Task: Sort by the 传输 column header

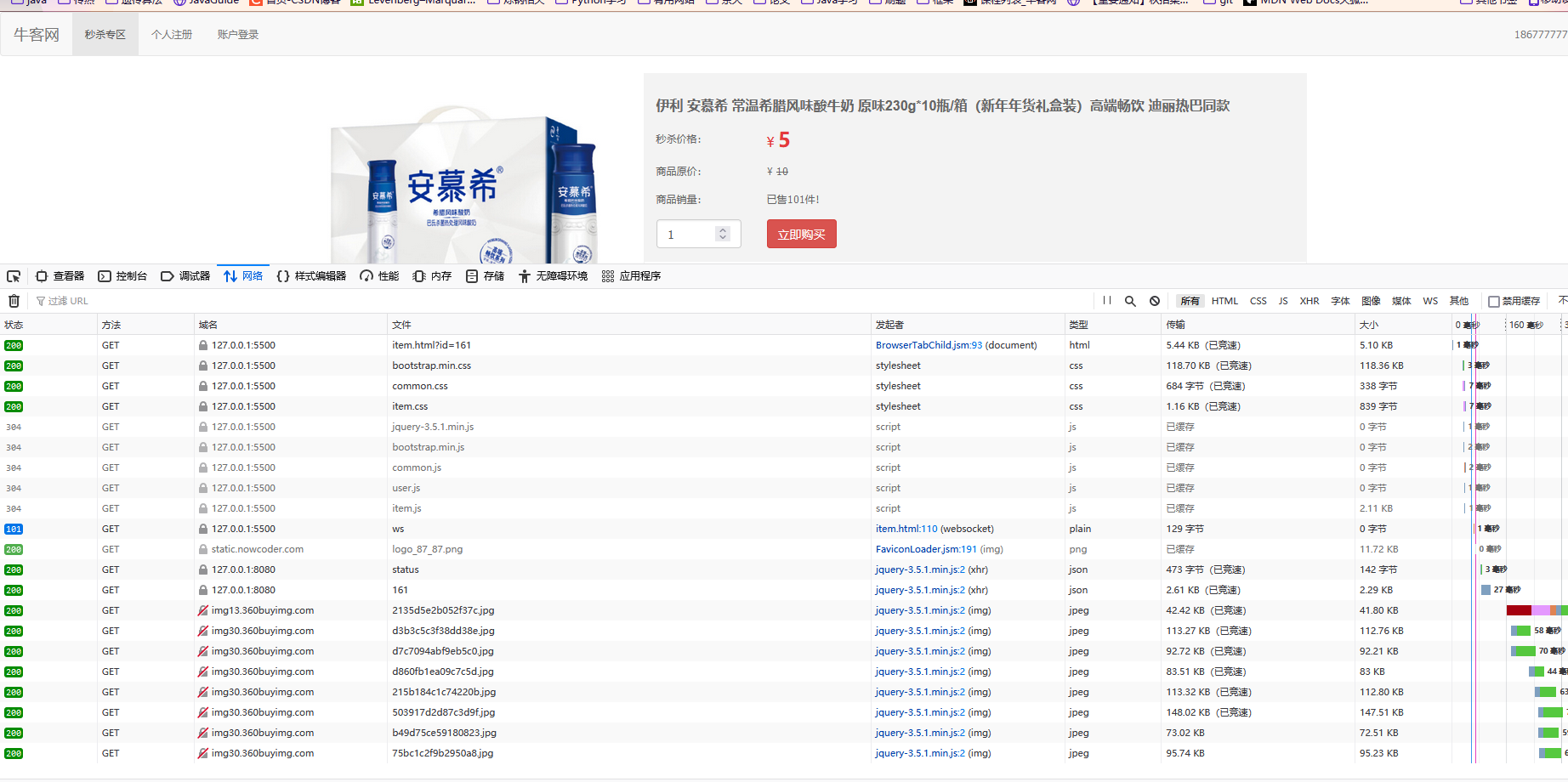Action: click(x=1258, y=325)
